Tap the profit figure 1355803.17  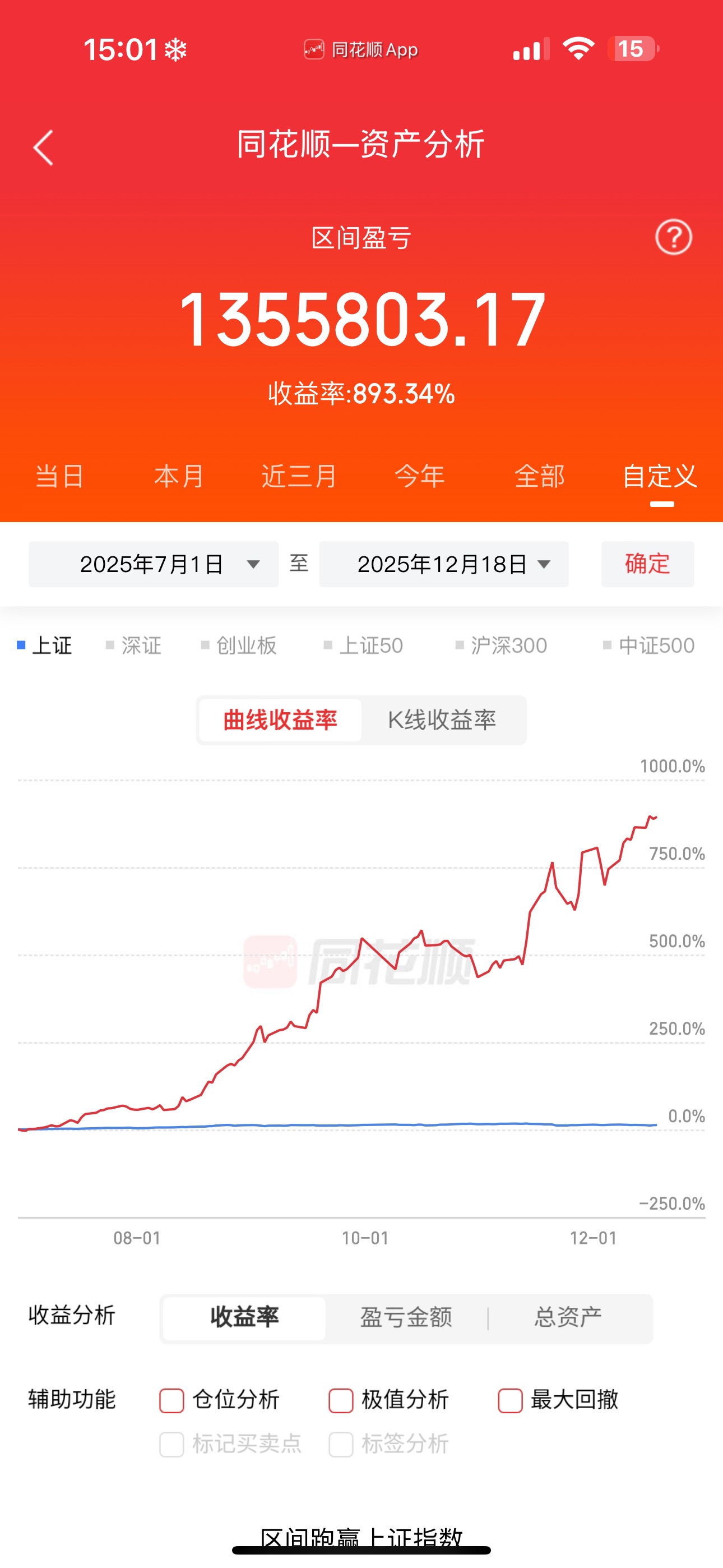click(x=362, y=320)
